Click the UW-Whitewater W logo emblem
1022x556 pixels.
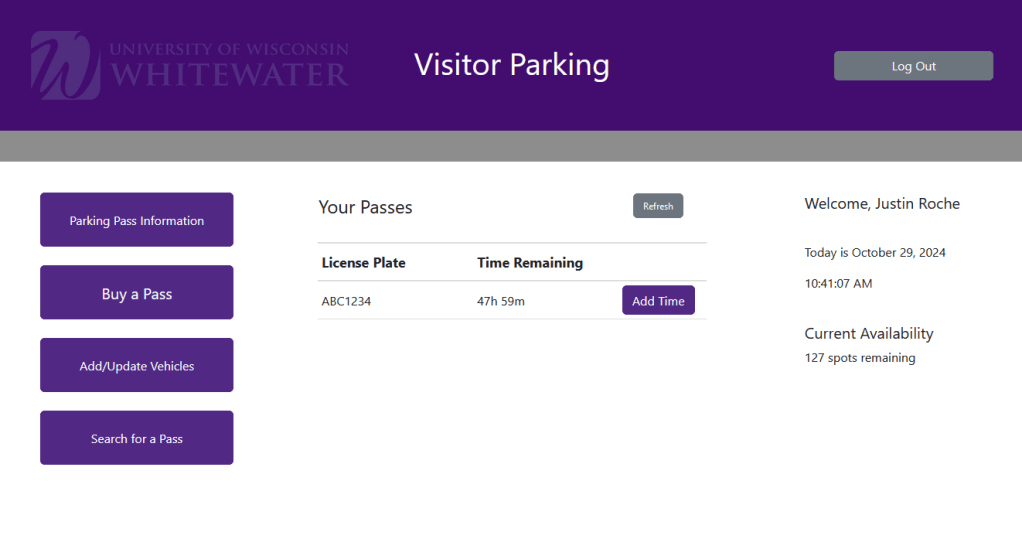tap(65, 65)
